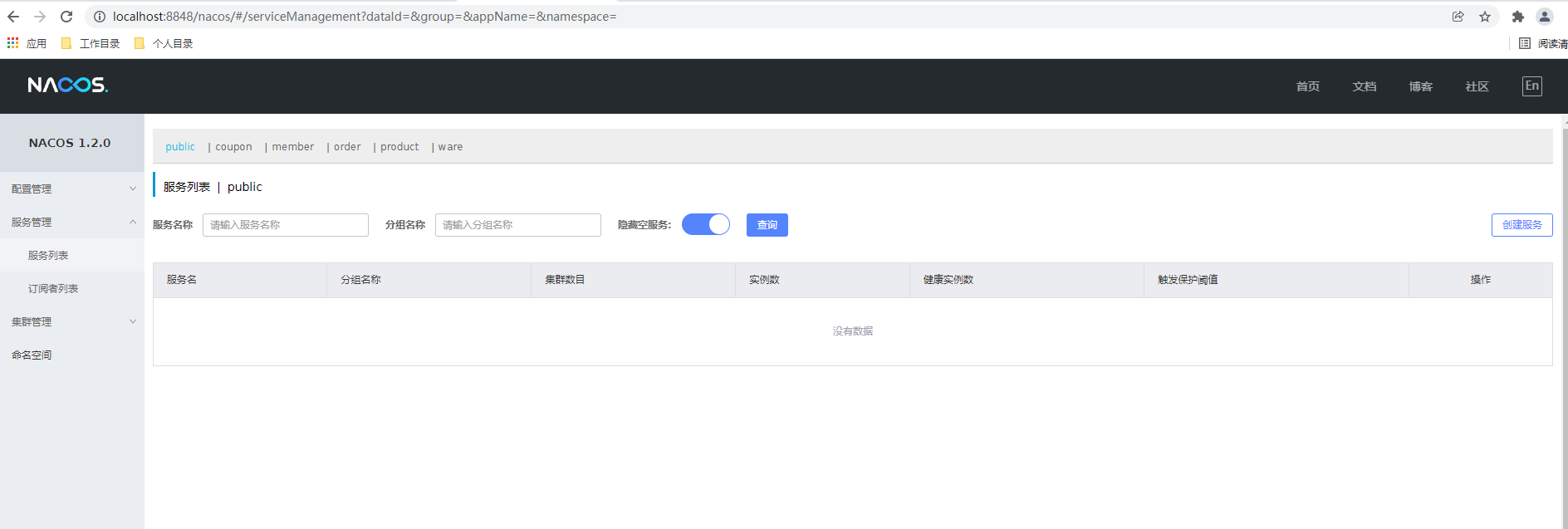Select the public namespace tab
Screen dimensions: 1568x529
(x=180, y=147)
